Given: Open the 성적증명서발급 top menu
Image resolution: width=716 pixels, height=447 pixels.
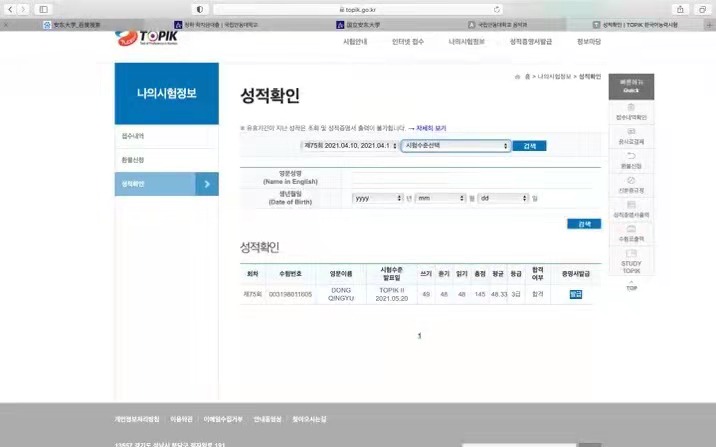Looking at the screenshot, I should 531,42.
